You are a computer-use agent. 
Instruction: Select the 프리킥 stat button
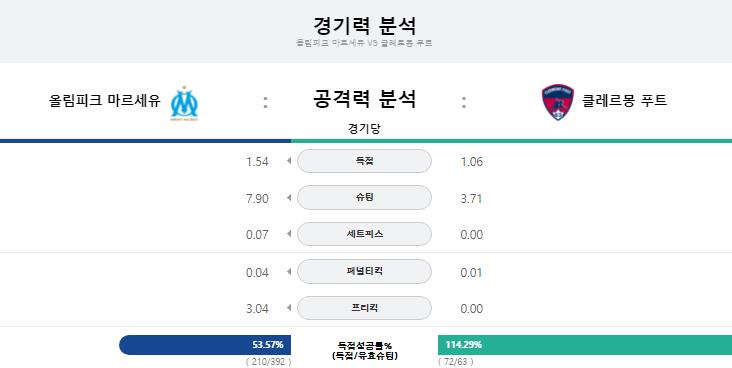point(364,308)
